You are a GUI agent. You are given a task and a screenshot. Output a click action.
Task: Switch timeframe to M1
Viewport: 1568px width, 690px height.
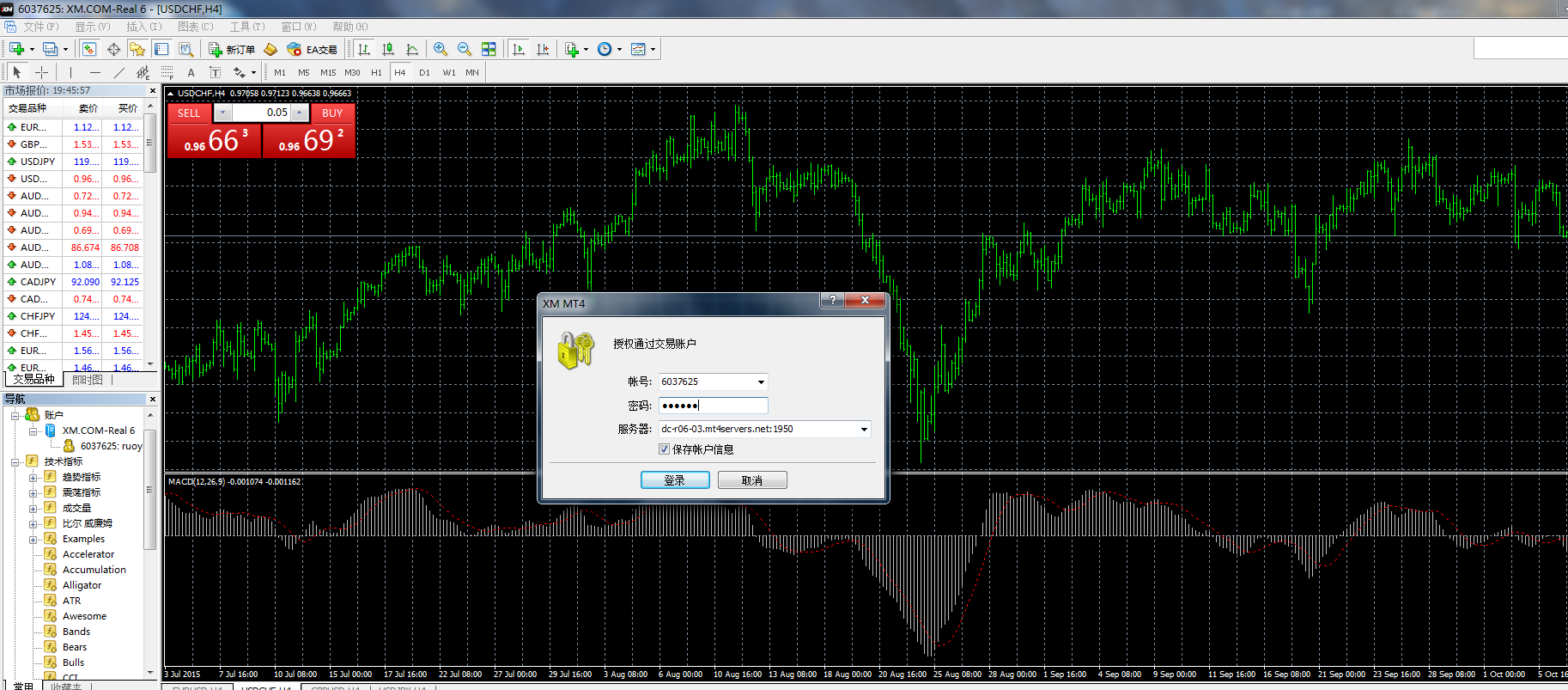(x=280, y=72)
